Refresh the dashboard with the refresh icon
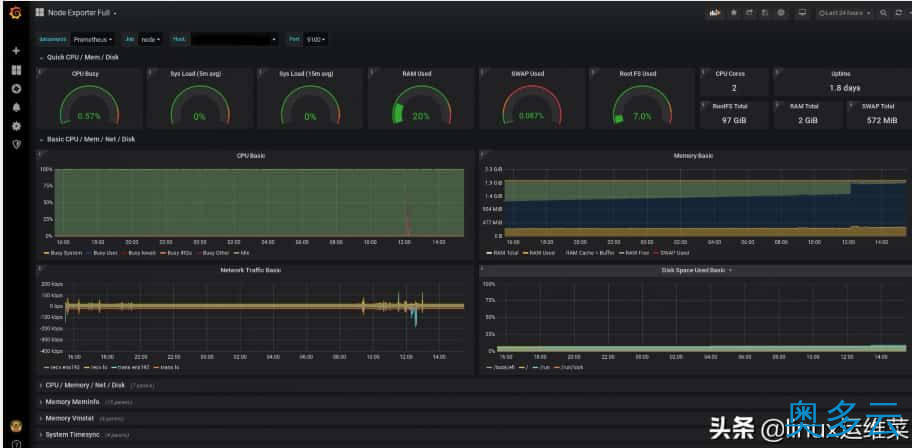This screenshot has height=448, width=912. tap(899, 12)
